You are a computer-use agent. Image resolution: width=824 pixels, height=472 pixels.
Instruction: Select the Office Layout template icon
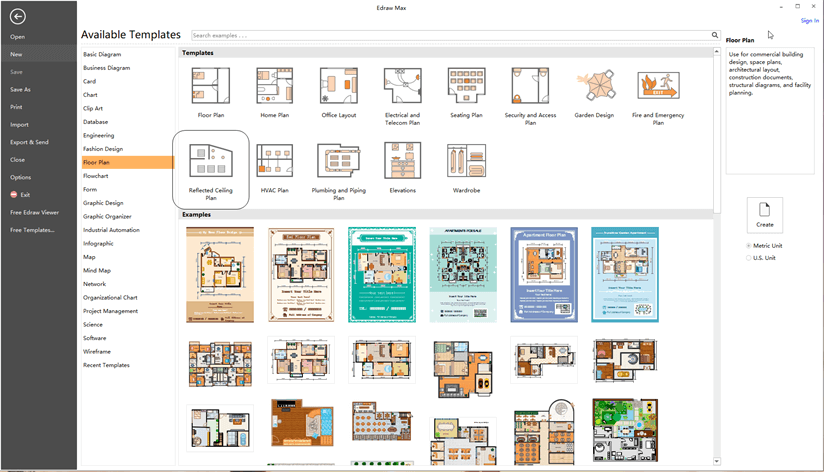pyautogui.click(x=339, y=85)
